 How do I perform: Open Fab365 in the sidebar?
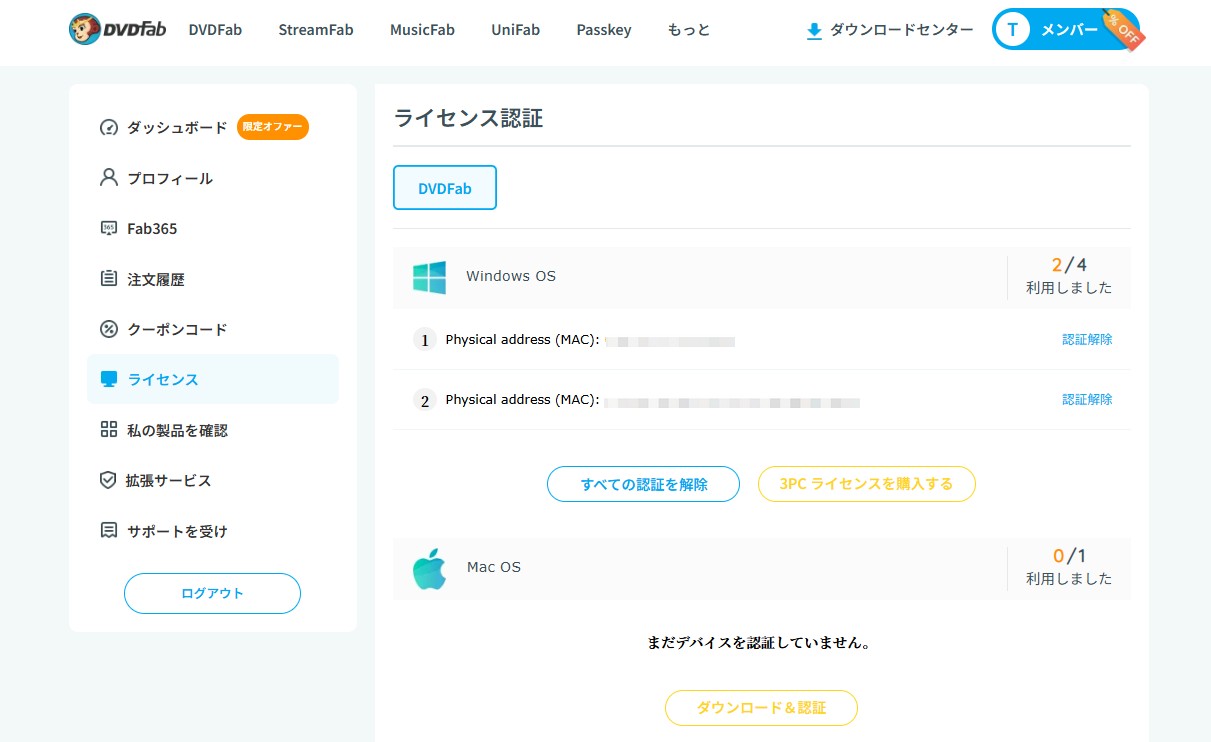coord(152,229)
